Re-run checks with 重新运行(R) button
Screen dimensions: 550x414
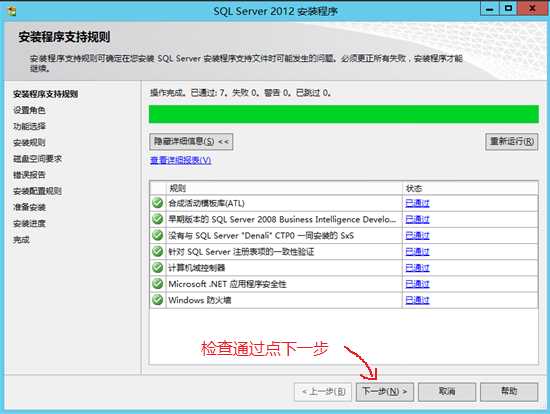pyautogui.click(x=512, y=141)
